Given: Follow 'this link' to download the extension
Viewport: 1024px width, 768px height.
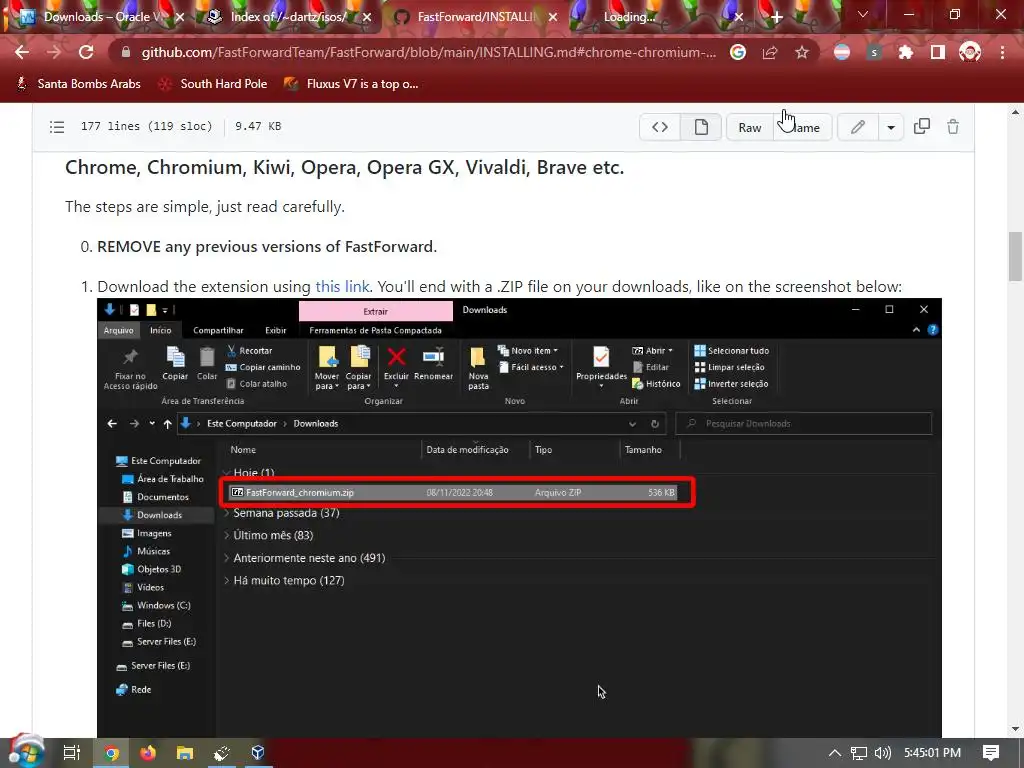Looking at the screenshot, I should [x=342, y=287].
